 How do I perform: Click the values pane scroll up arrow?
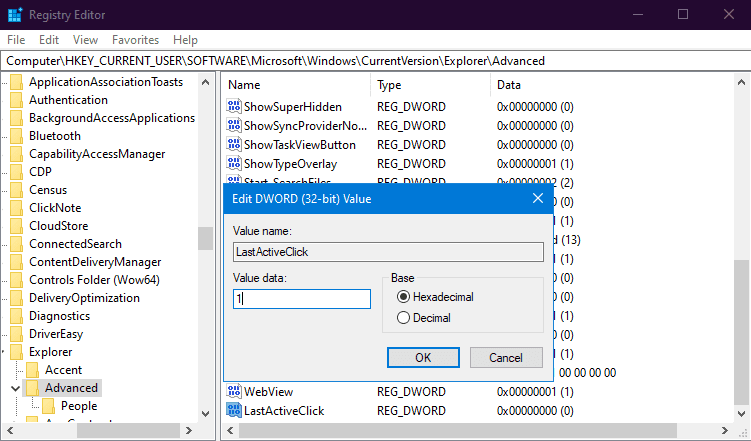click(741, 82)
